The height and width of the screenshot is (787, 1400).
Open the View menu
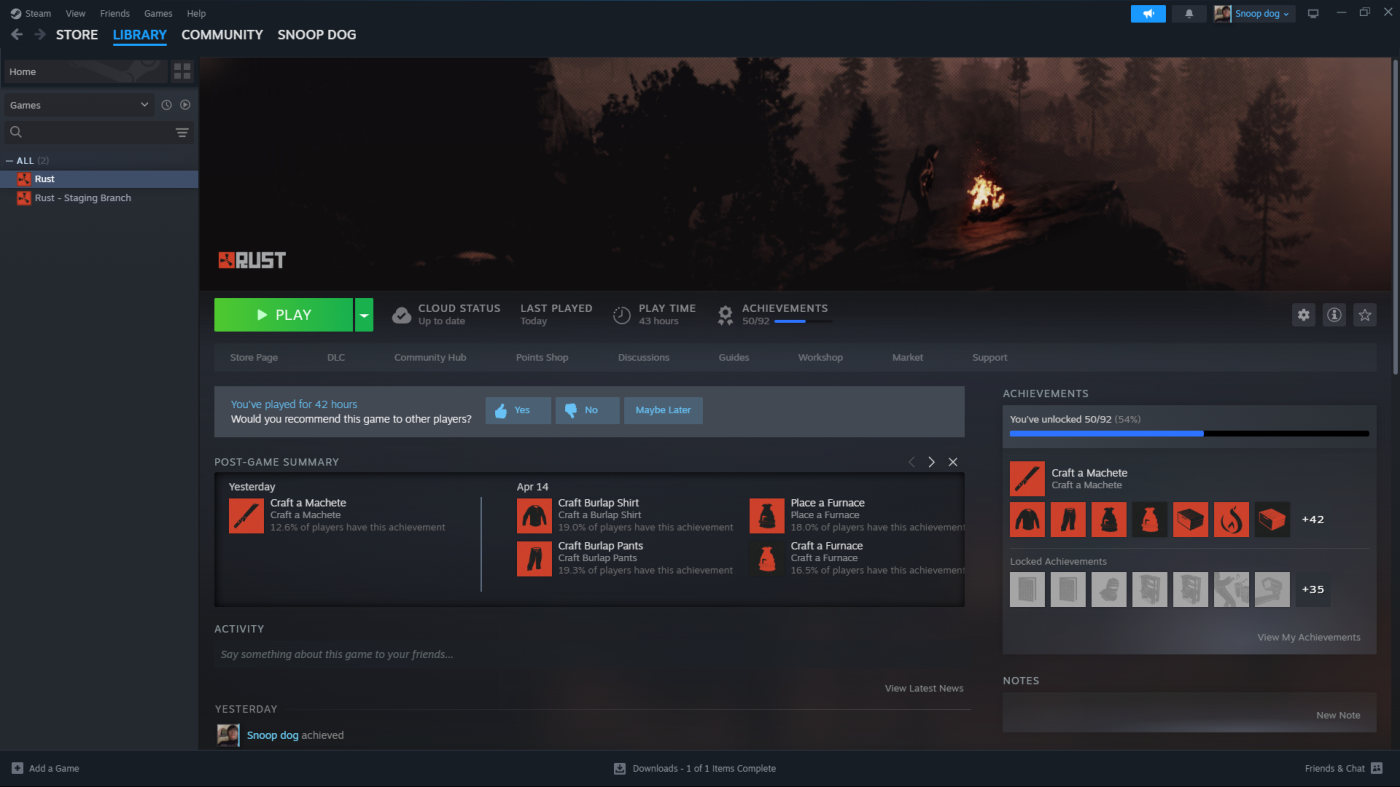(x=75, y=14)
